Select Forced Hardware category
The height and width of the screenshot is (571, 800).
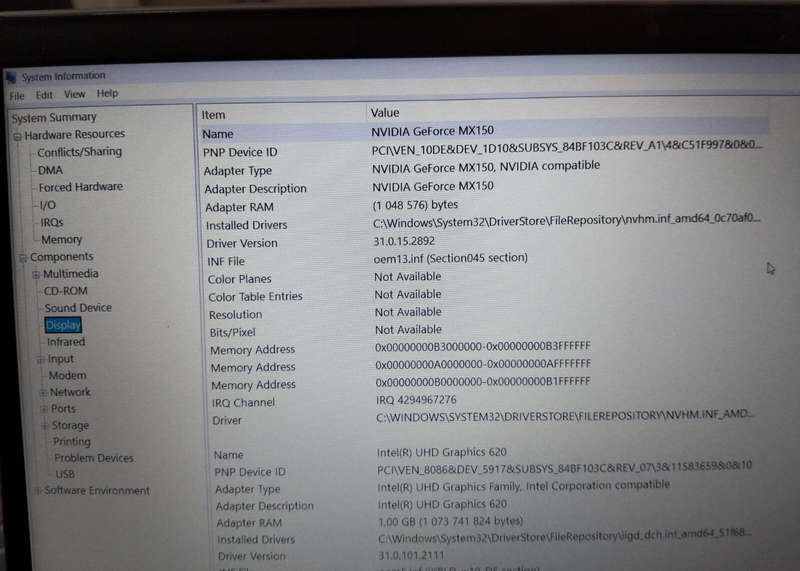click(x=81, y=187)
